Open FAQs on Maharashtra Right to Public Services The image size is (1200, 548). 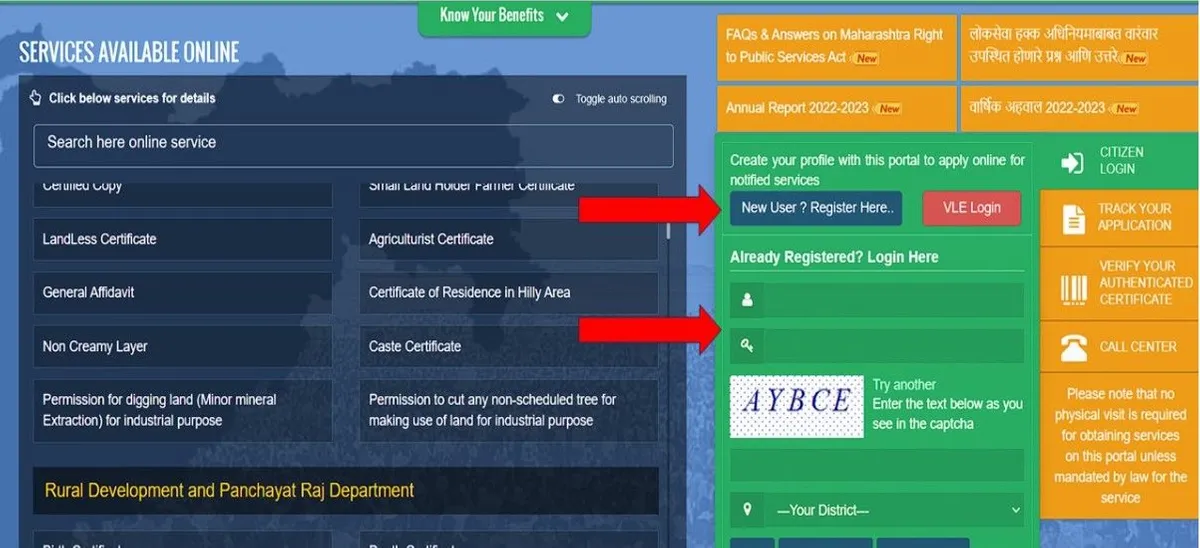834,46
